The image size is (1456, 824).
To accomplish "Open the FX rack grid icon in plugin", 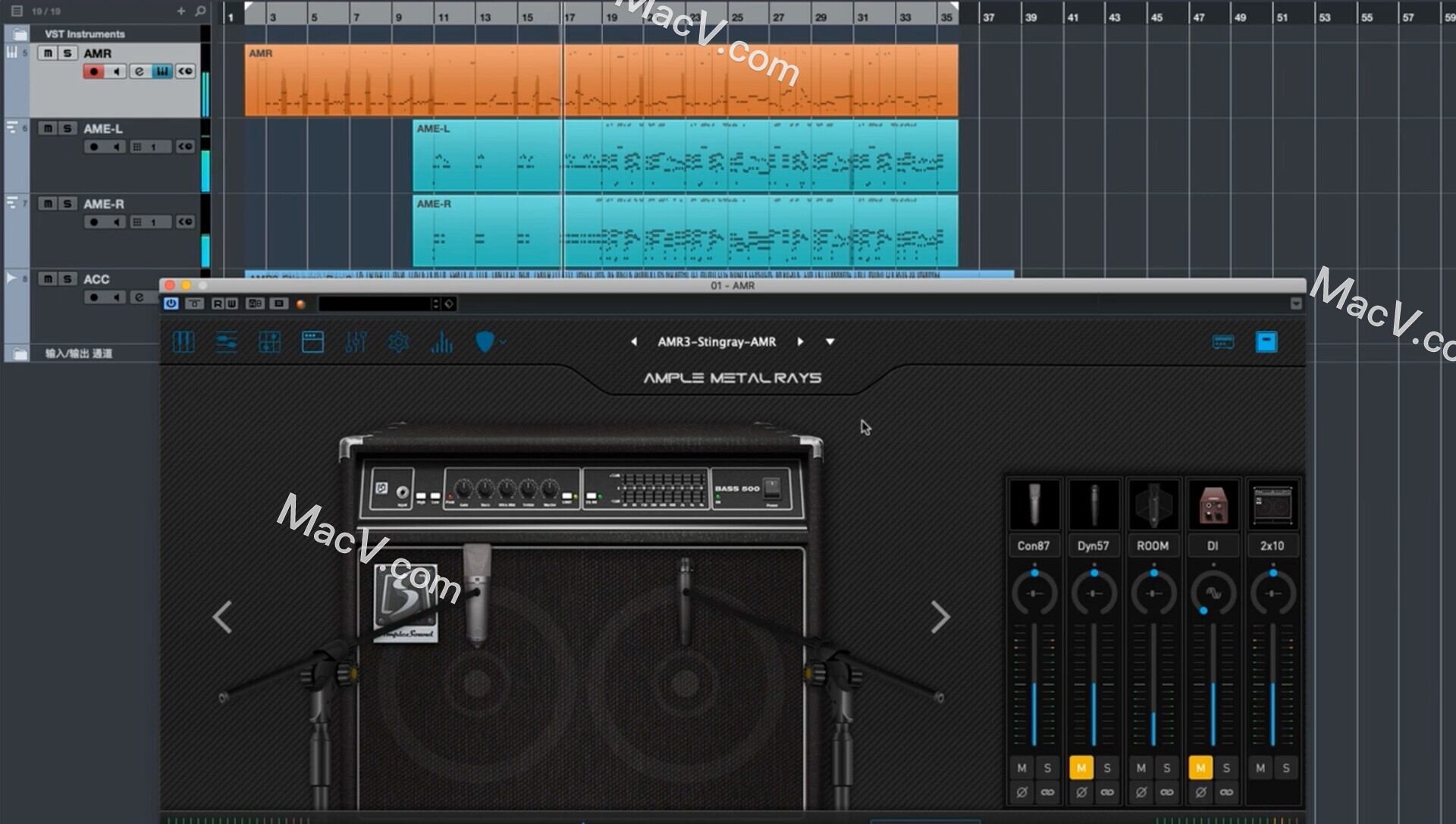I will pyautogui.click(x=270, y=342).
